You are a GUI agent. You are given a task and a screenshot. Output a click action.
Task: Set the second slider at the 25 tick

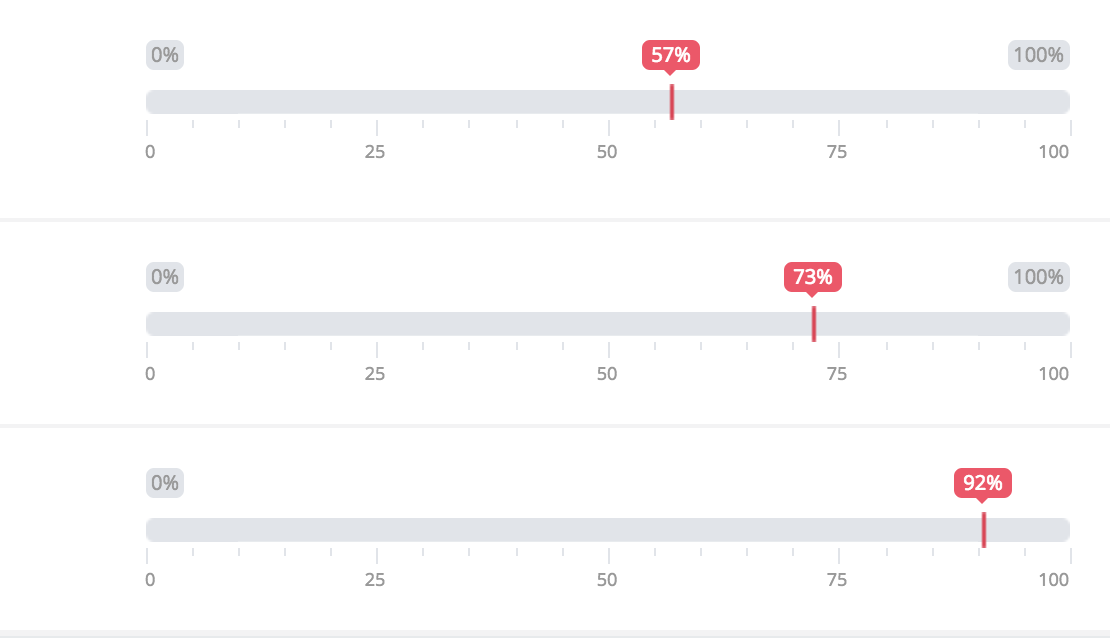point(377,324)
